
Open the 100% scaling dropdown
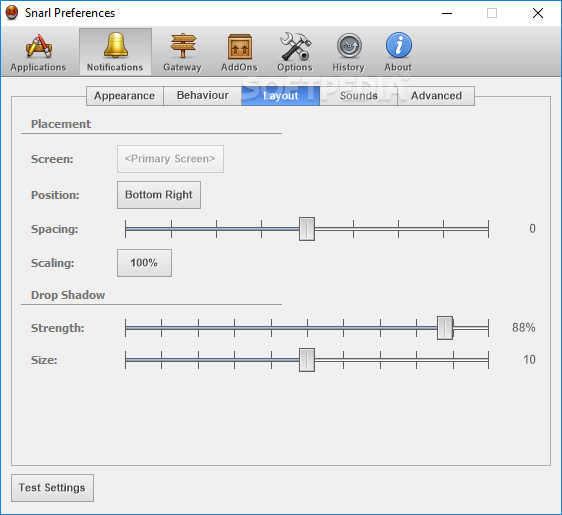(x=144, y=263)
